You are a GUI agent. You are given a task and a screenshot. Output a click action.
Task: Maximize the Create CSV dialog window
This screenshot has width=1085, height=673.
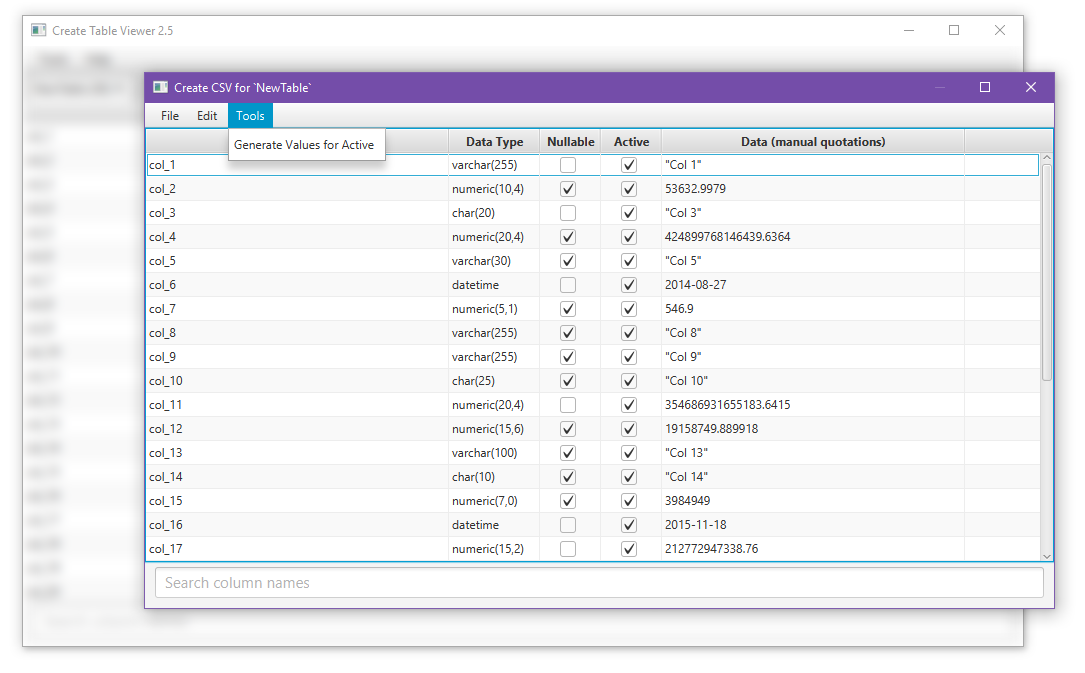point(985,87)
